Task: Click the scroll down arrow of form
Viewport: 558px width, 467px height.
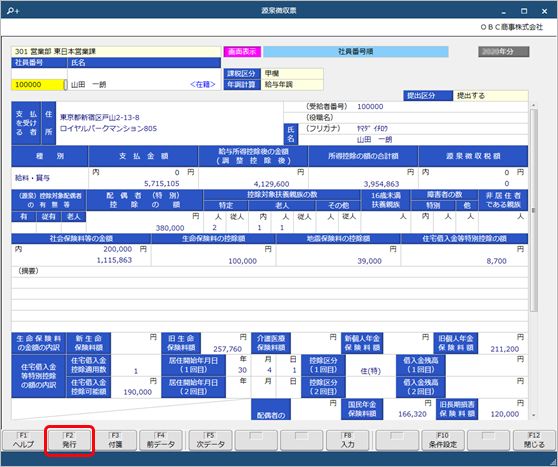Action: pos(533,415)
